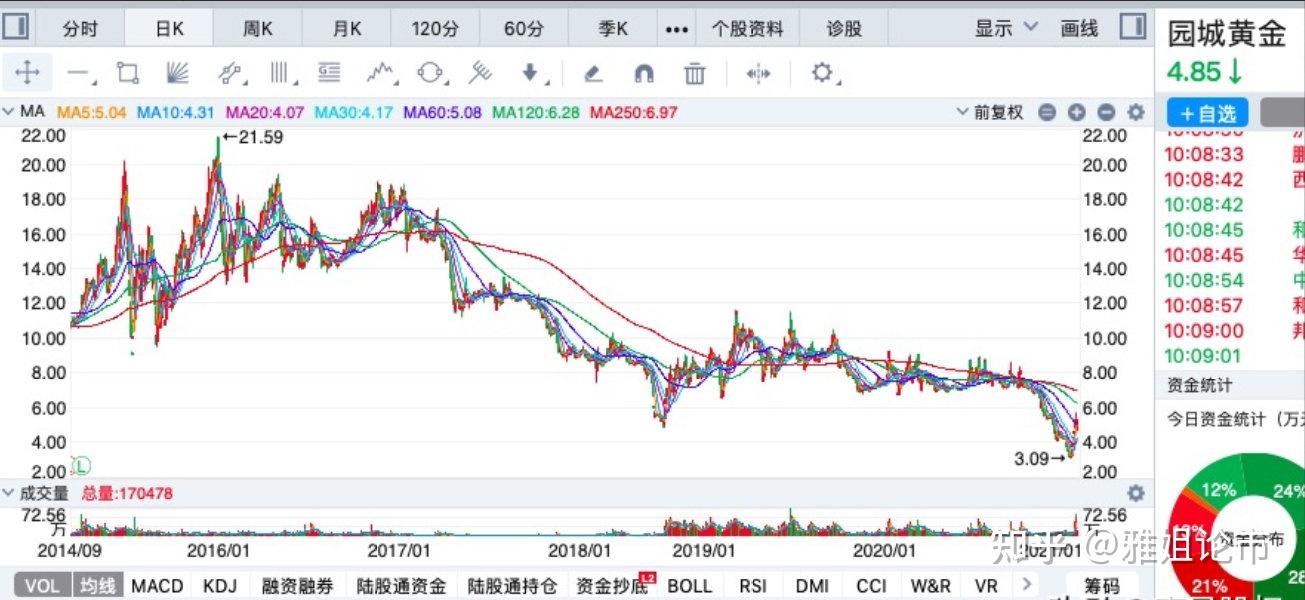Pick the rectangle drawing tool
The width and height of the screenshot is (1305, 600).
[127, 72]
